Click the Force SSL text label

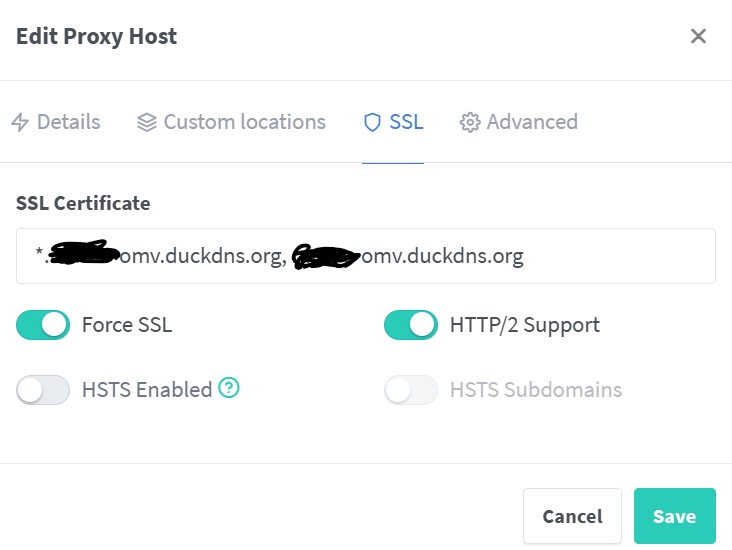pos(127,325)
